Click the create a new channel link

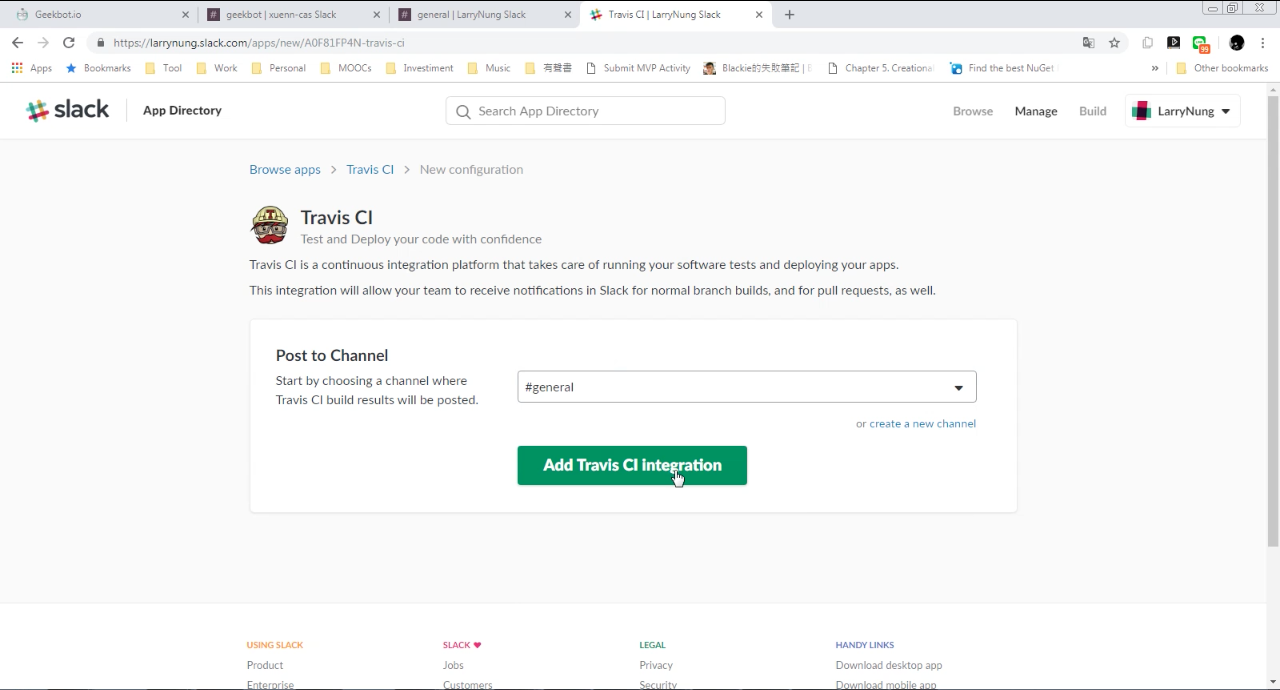[922, 423]
